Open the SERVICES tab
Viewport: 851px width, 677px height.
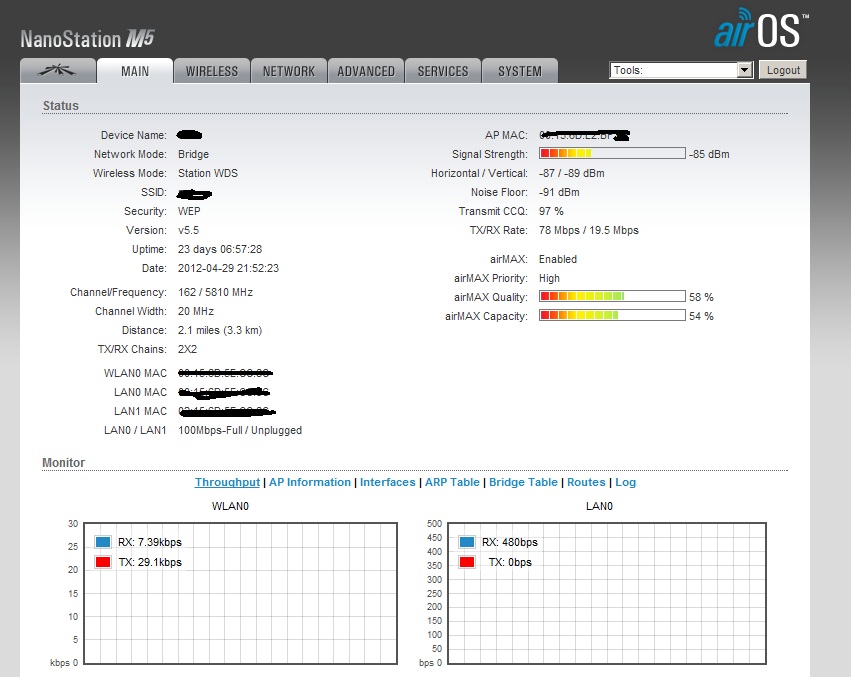click(443, 71)
